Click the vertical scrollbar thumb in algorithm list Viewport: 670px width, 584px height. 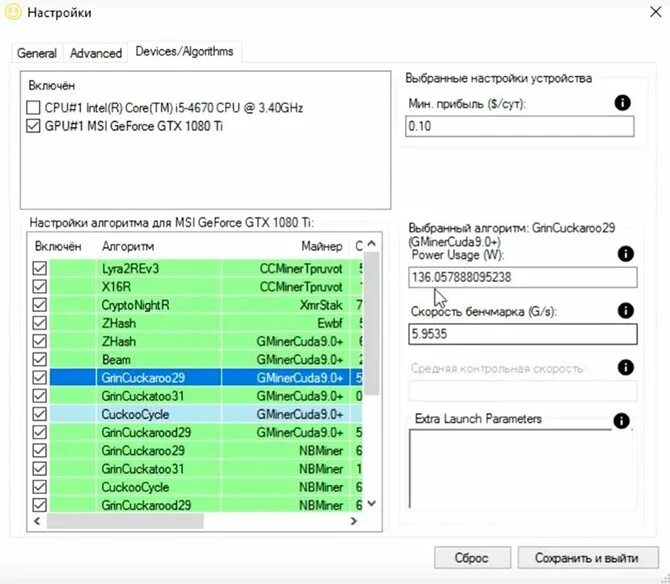372,323
